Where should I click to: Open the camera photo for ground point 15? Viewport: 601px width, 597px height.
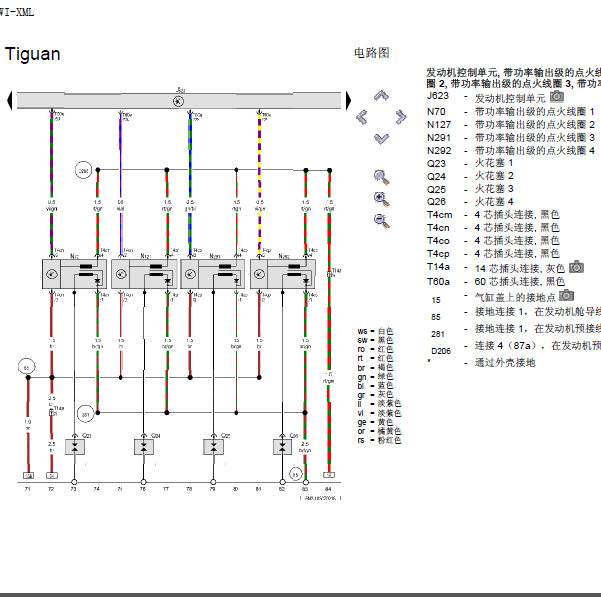pos(567,295)
